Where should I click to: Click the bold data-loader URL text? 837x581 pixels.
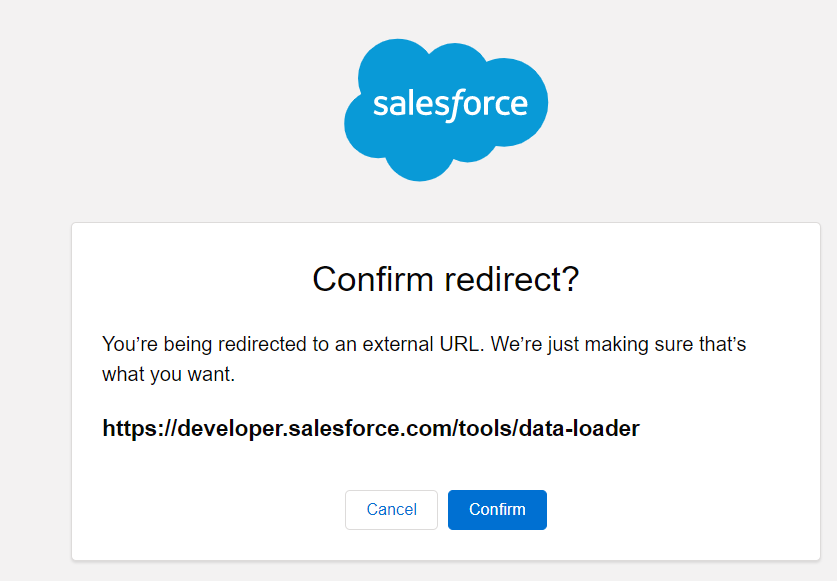(x=371, y=429)
